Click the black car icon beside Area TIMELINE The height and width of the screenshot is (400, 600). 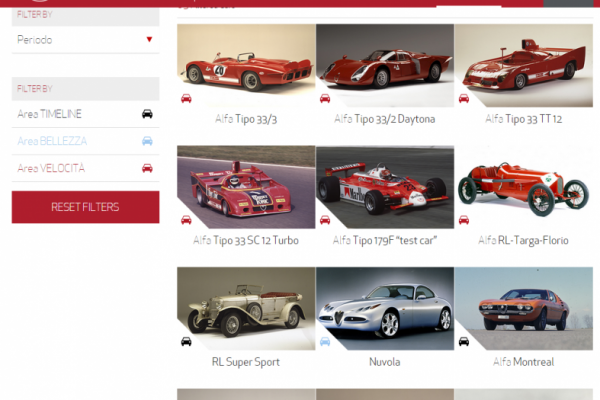coord(147,114)
